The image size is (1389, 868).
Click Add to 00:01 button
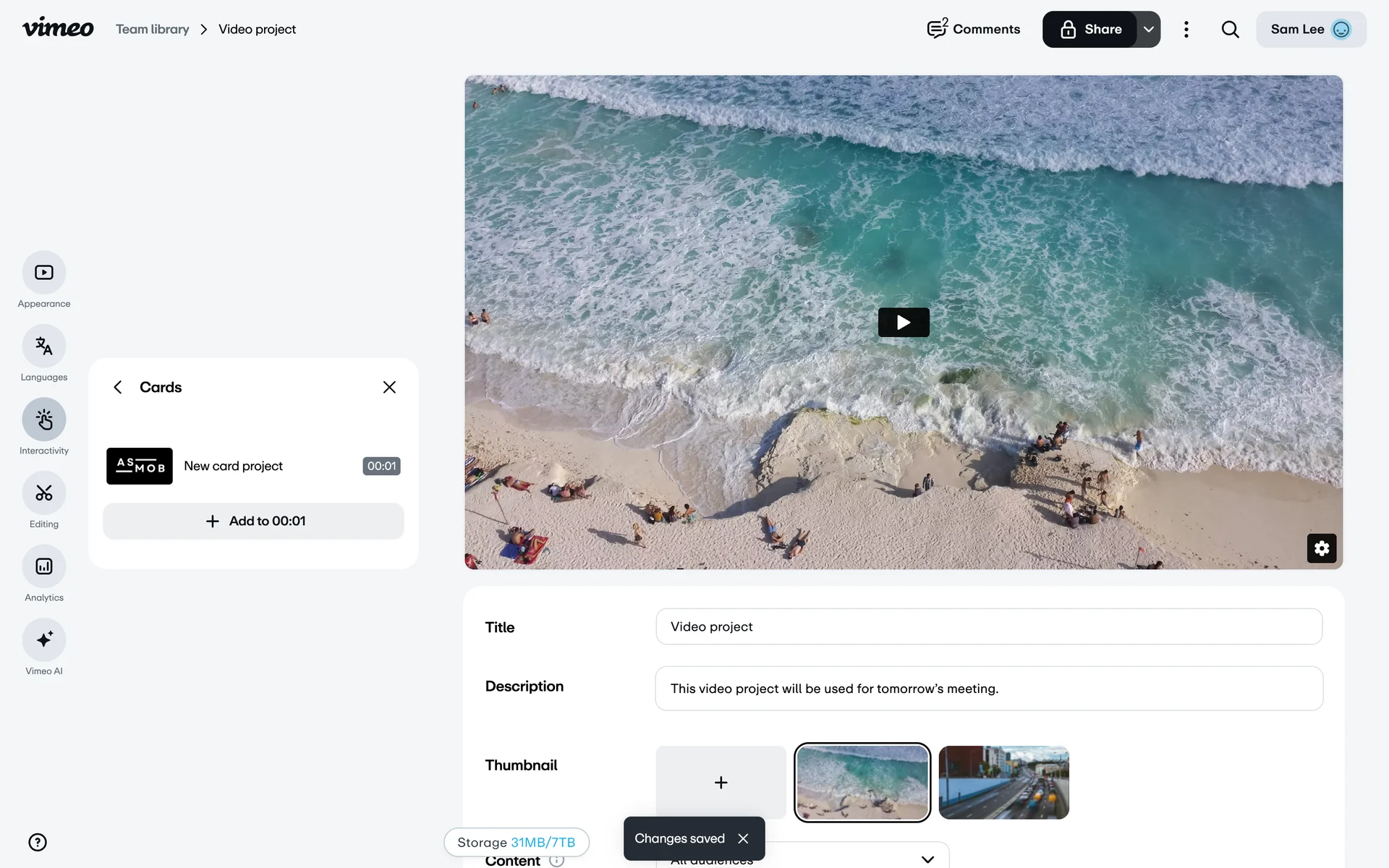[x=253, y=521]
